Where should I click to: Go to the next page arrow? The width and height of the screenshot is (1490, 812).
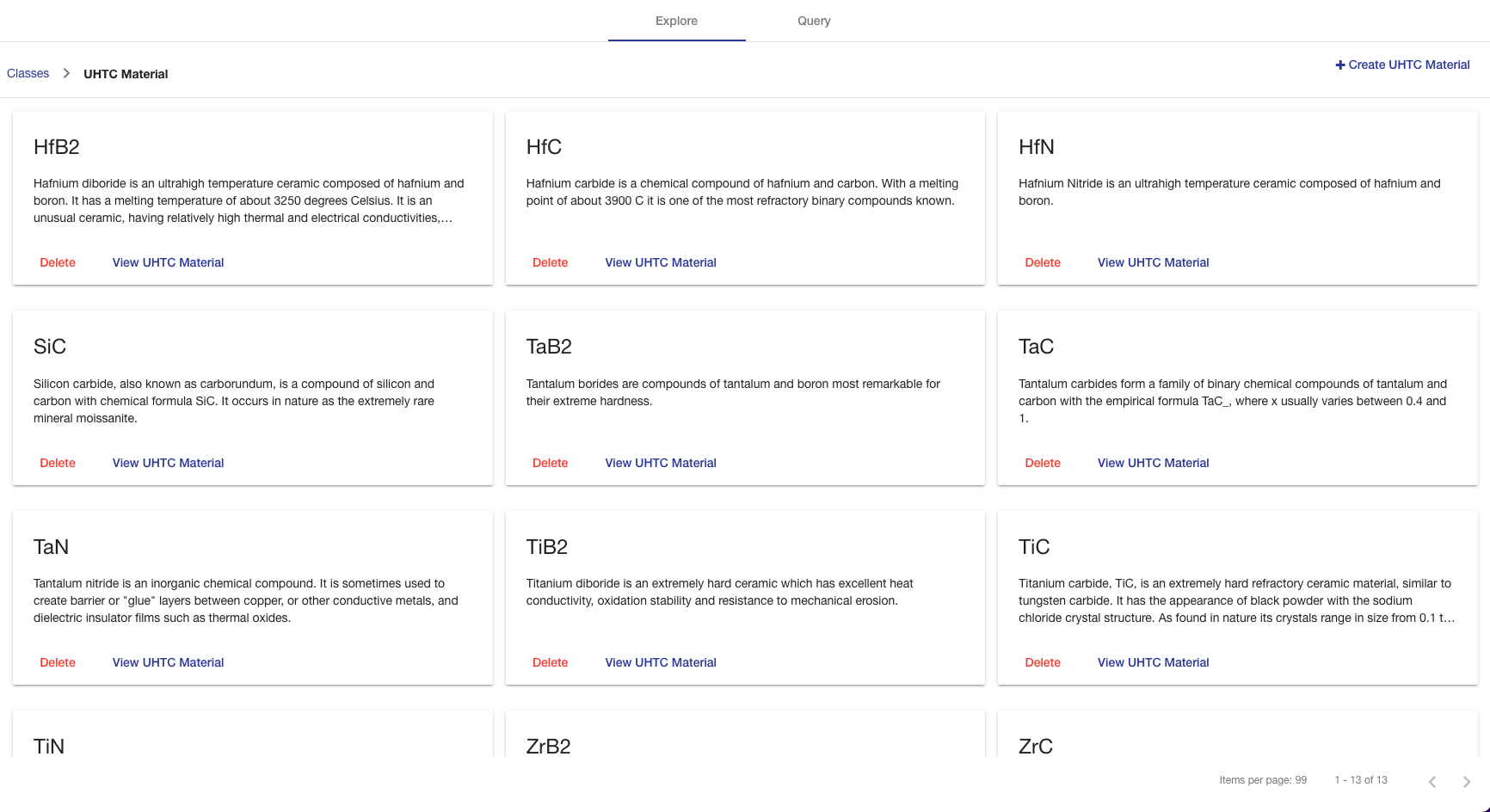1467,781
